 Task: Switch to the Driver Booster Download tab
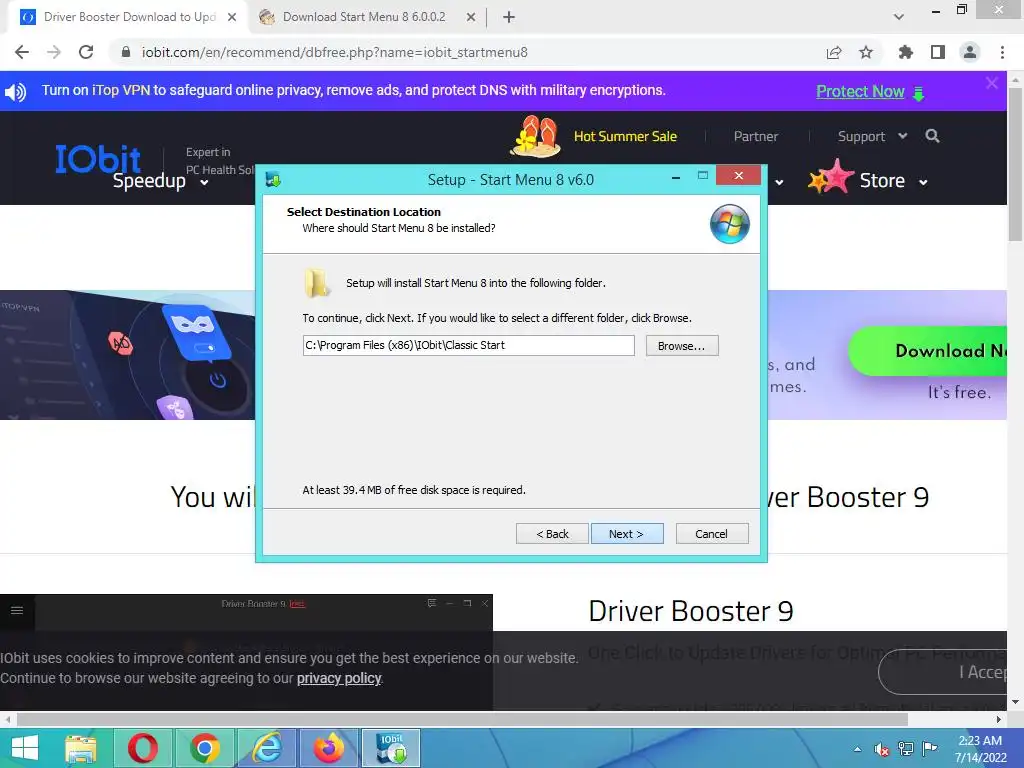[129, 17]
